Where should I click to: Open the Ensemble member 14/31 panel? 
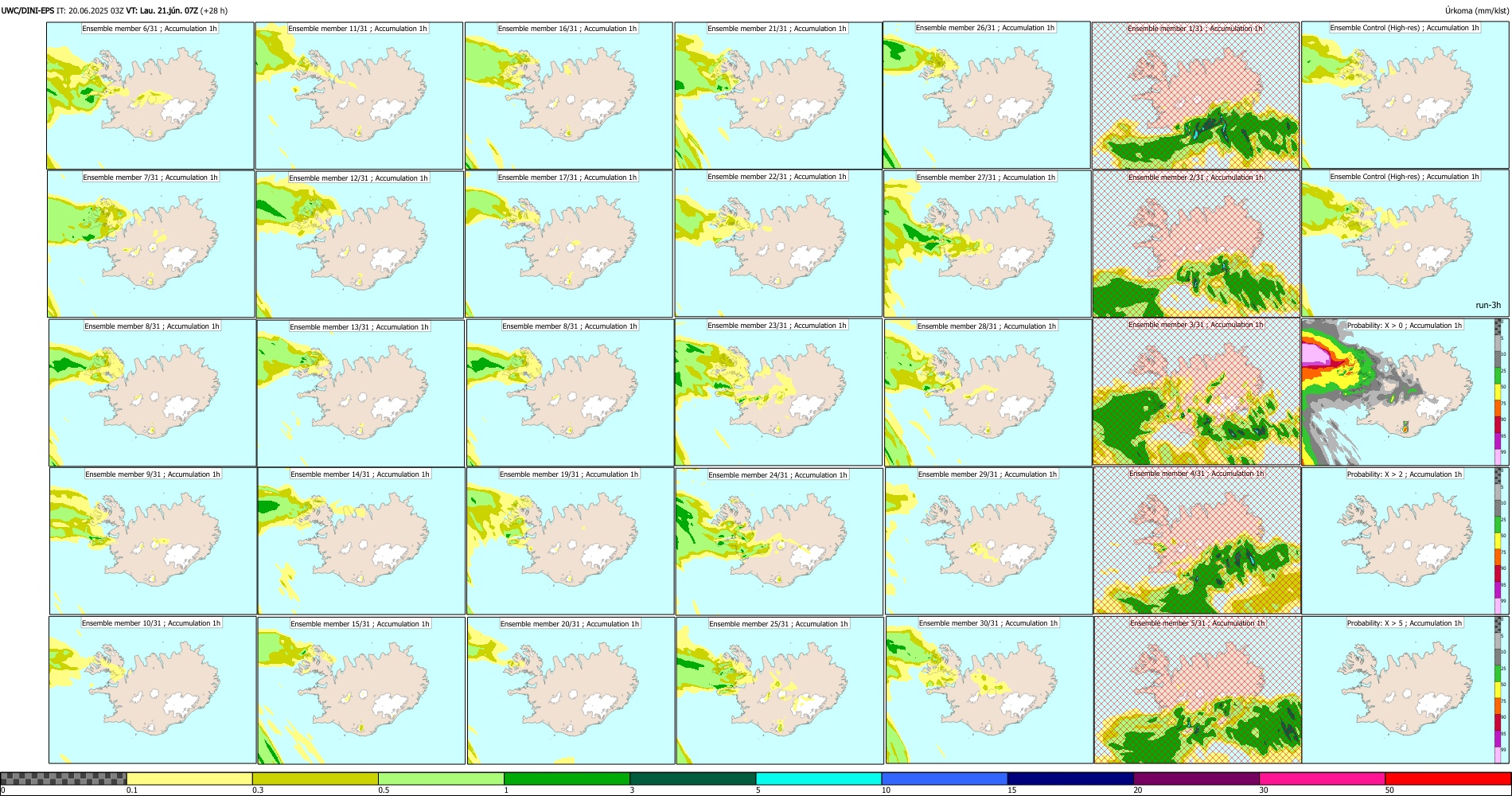[361, 541]
